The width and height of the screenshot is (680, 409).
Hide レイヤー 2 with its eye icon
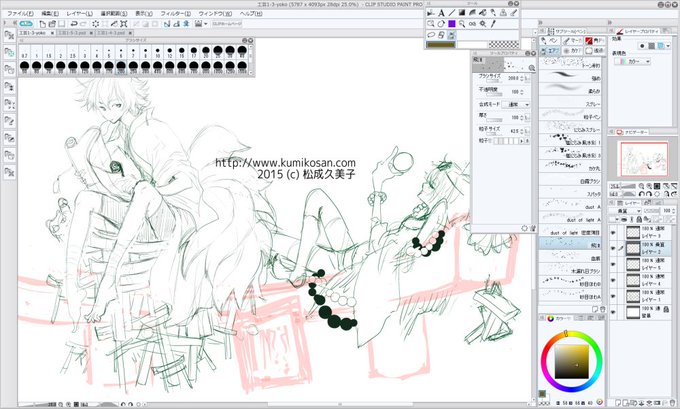613,249
